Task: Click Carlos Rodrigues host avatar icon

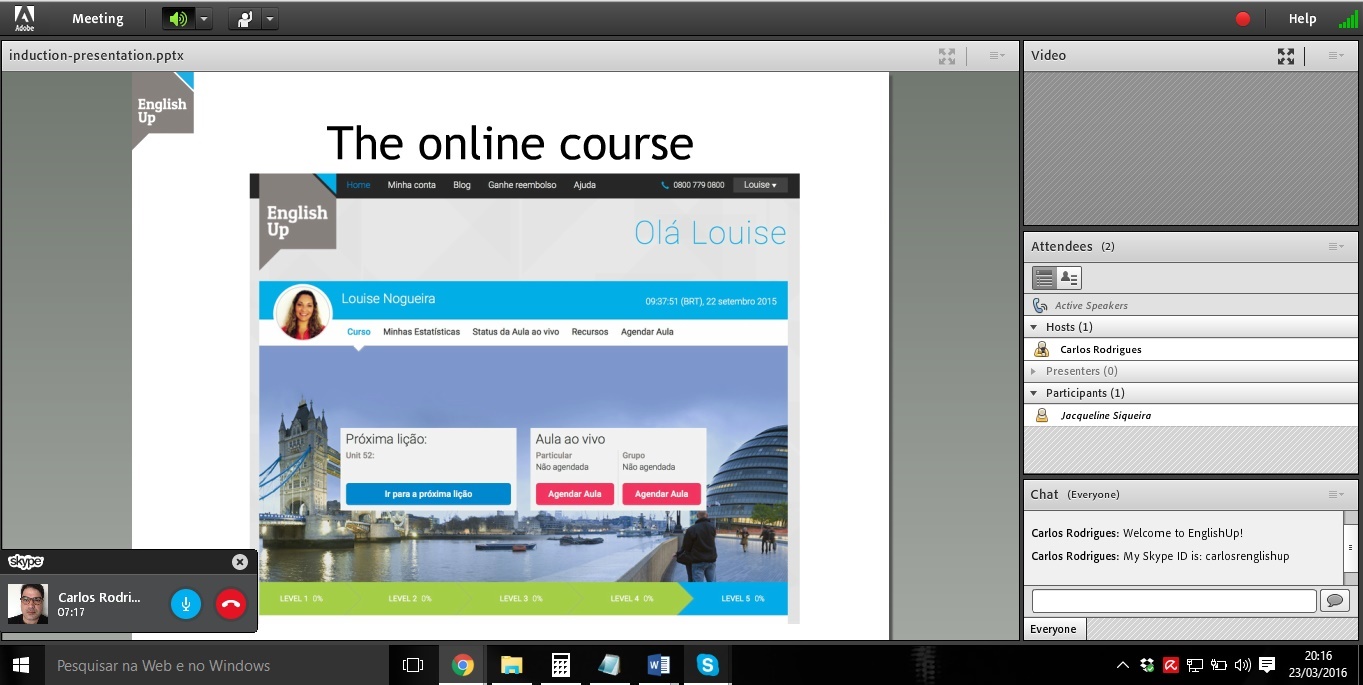Action: point(1041,349)
